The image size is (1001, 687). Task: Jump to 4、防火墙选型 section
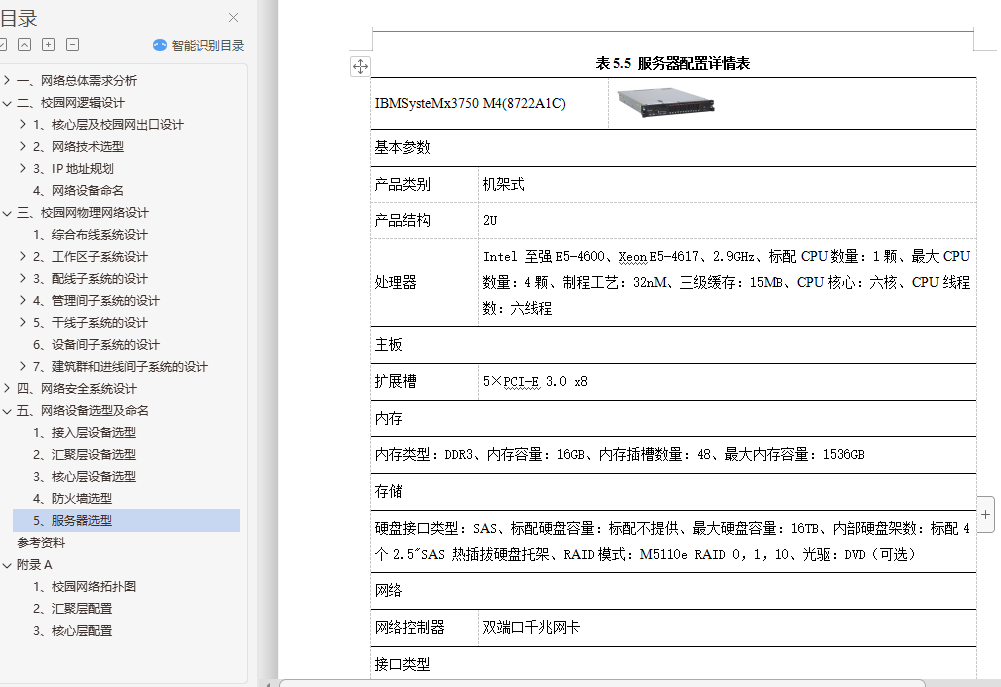click(72, 499)
